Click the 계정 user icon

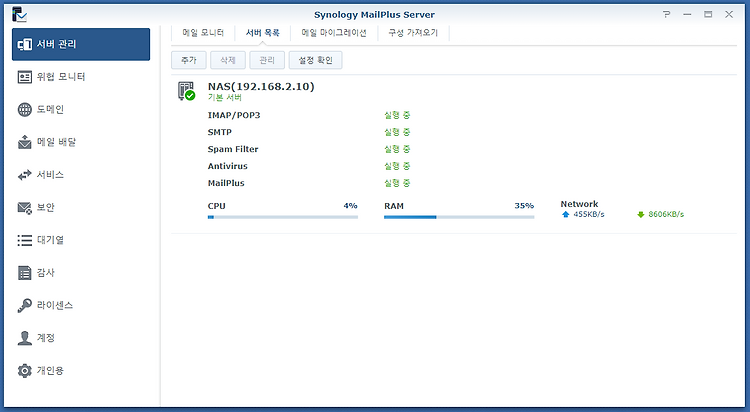coord(25,338)
